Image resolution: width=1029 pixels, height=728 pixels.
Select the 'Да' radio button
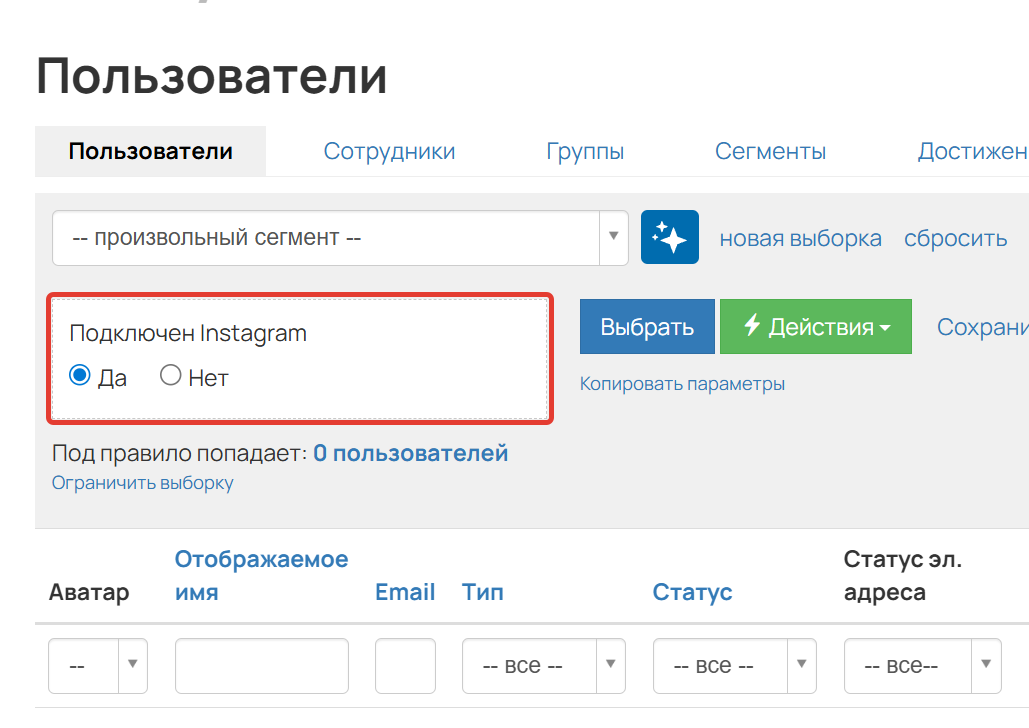point(79,375)
